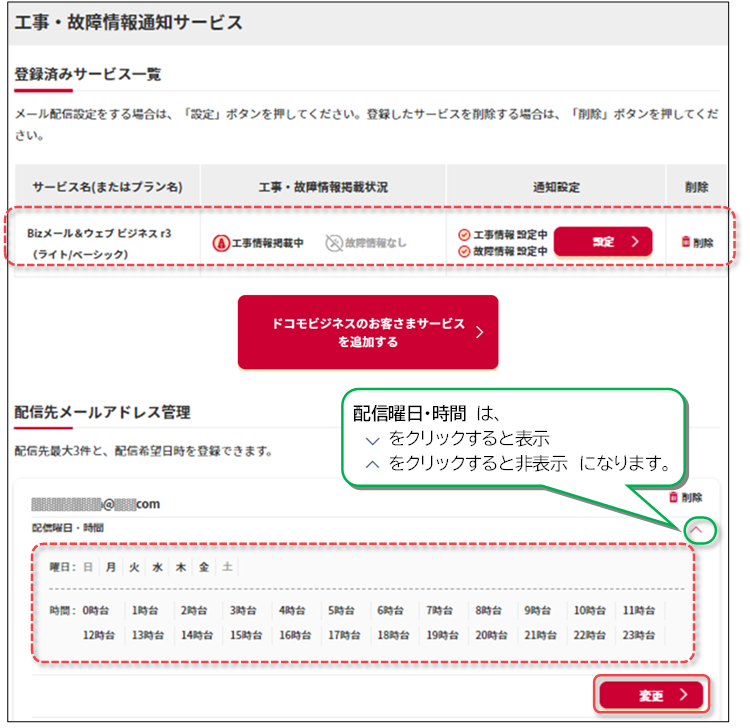Click the 配信先メールアドレス管理 heading
Viewport: 750px width, 728px height.
pos(102,412)
